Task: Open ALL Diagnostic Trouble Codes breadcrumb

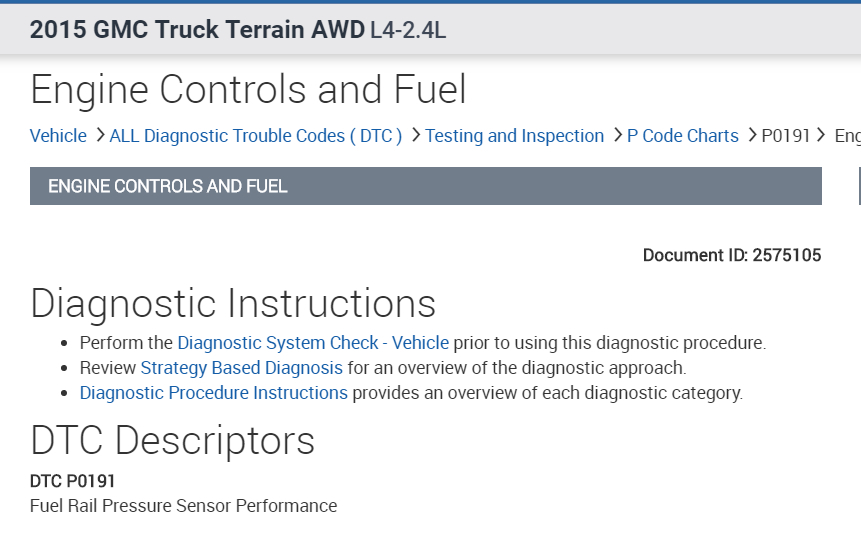Action: (x=256, y=136)
